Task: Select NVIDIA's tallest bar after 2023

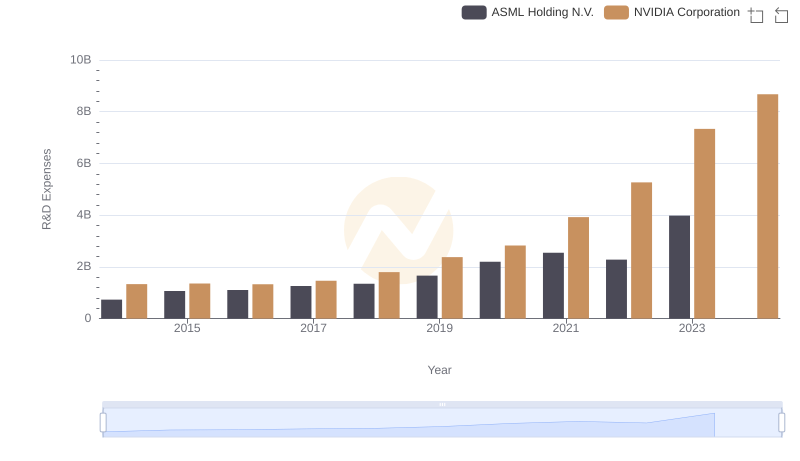Action: (x=767, y=206)
